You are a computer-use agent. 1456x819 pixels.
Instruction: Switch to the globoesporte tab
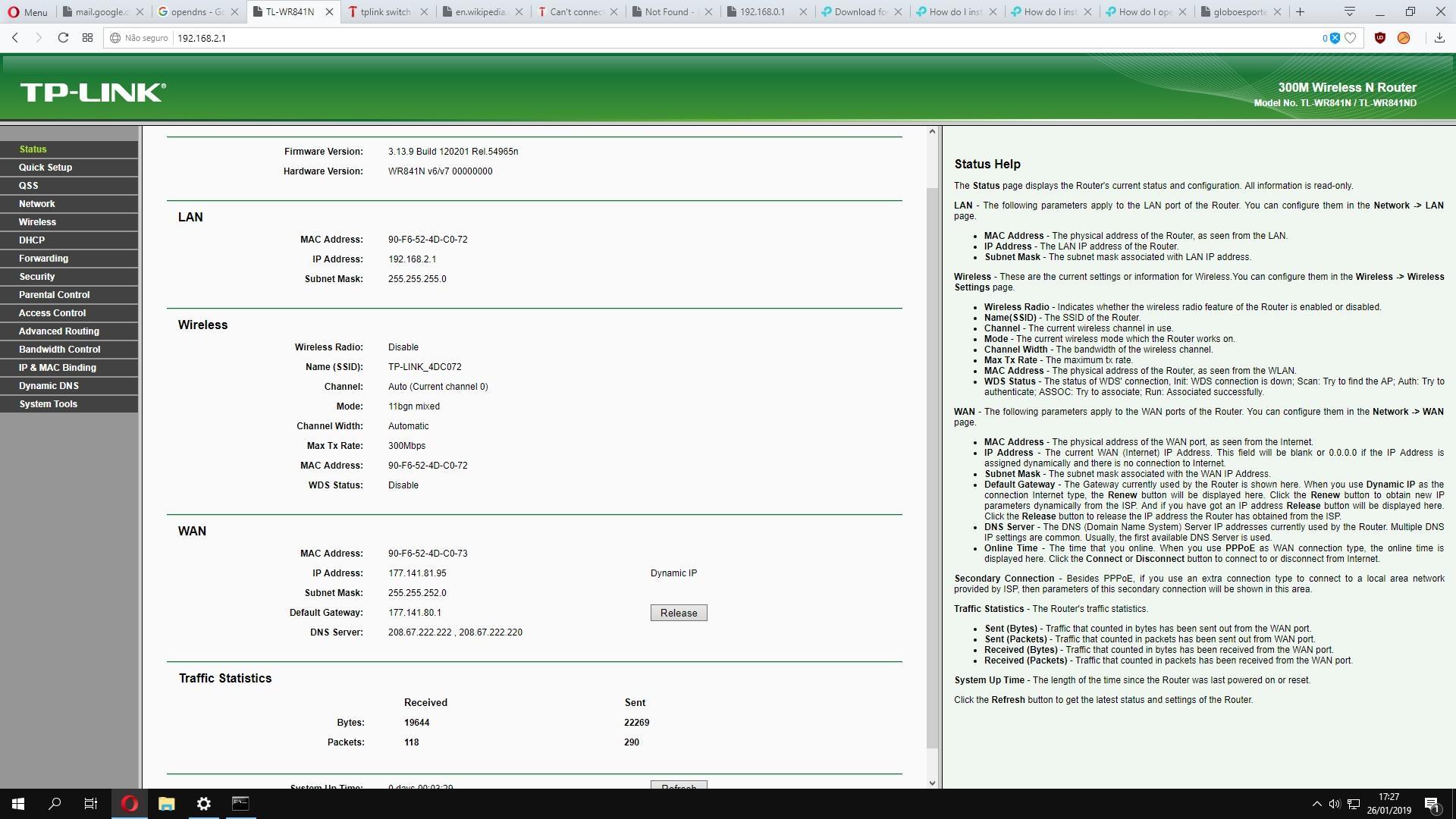coord(1239,12)
